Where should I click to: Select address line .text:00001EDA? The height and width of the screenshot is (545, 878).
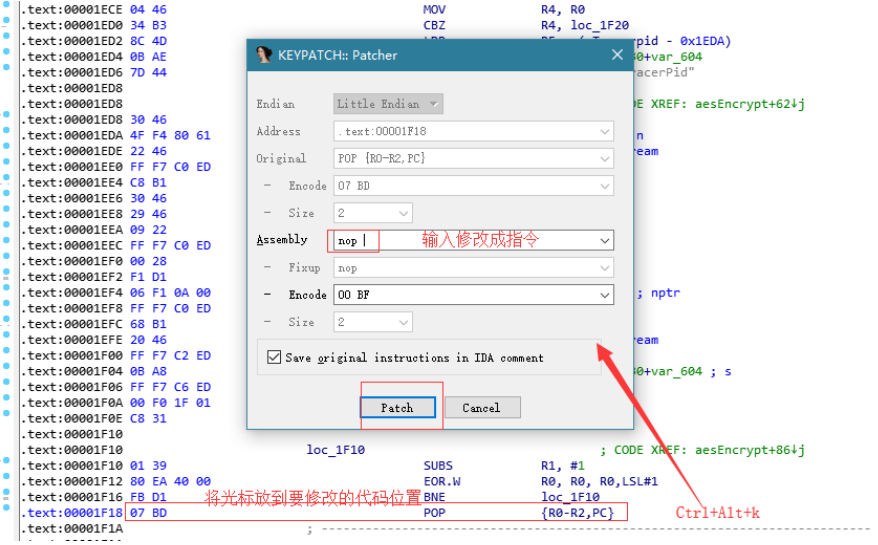[x=72, y=135]
